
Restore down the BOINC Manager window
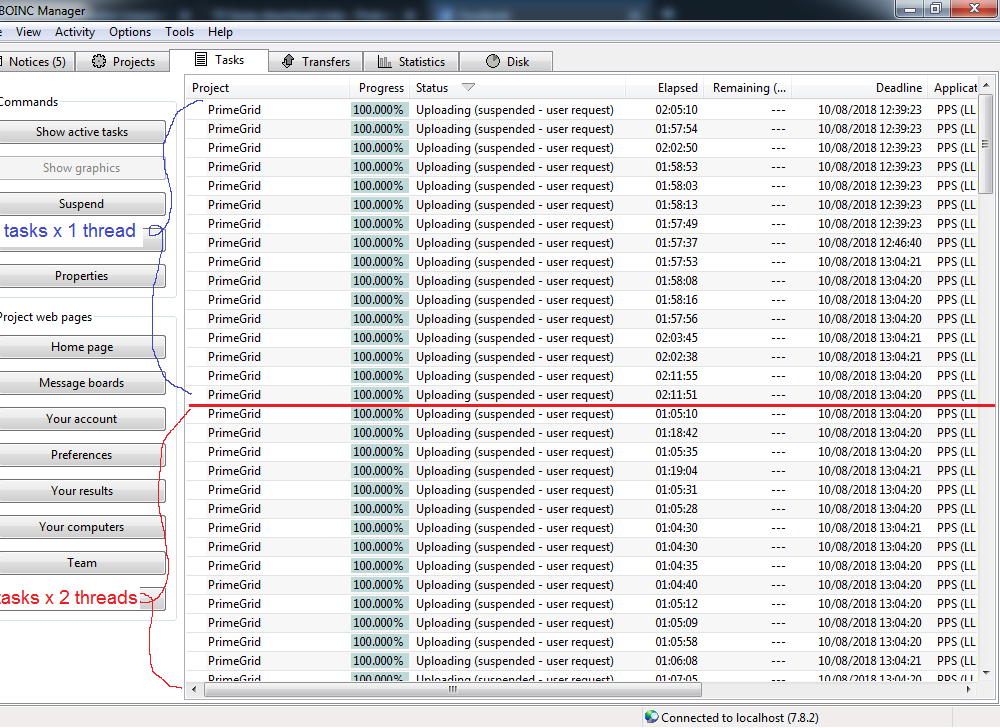(x=936, y=8)
